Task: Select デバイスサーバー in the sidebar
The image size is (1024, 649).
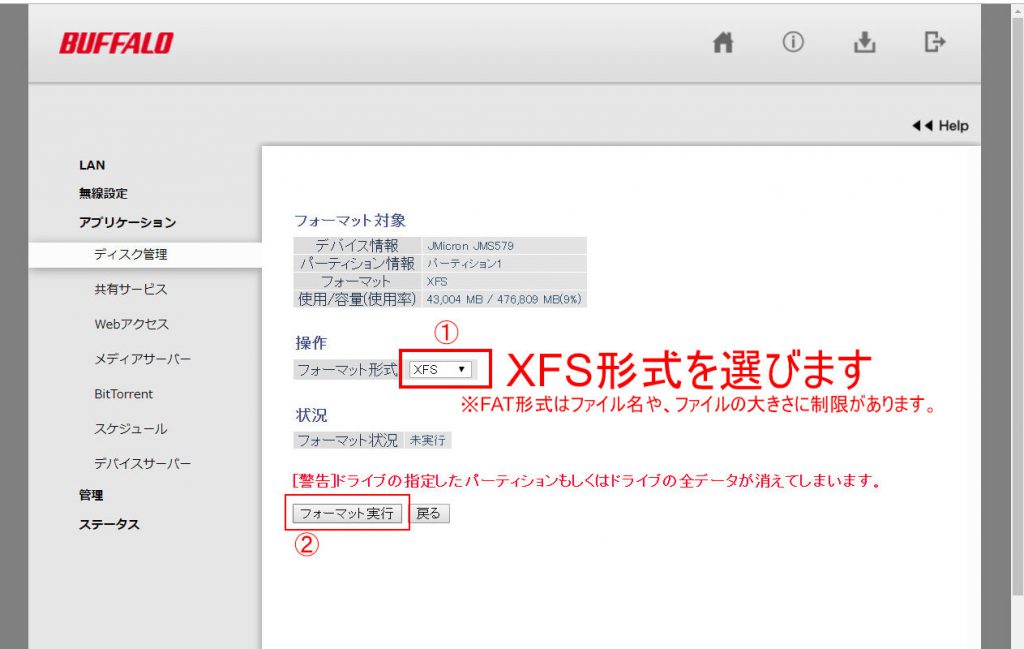Action: pyautogui.click(x=142, y=464)
